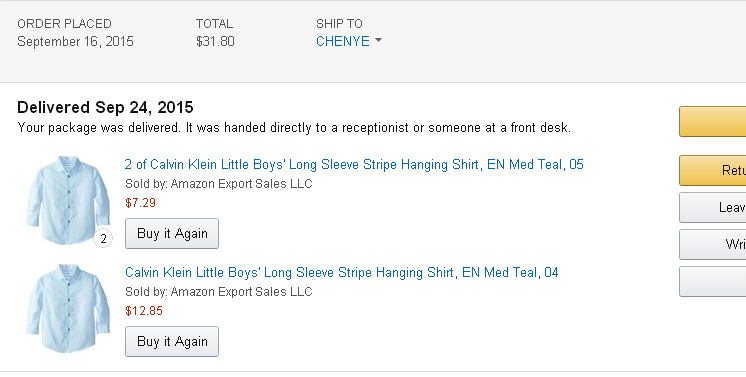
Task: Open the second teal shirt thumbnail image
Action: tap(68, 308)
